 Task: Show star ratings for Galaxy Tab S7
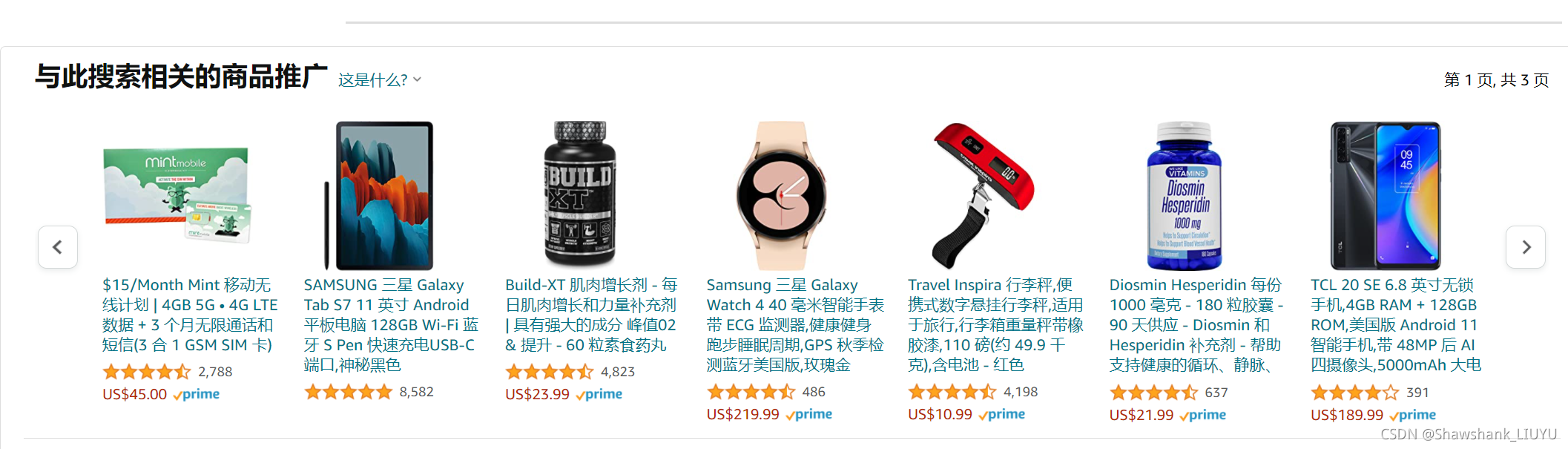coord(349,392)
